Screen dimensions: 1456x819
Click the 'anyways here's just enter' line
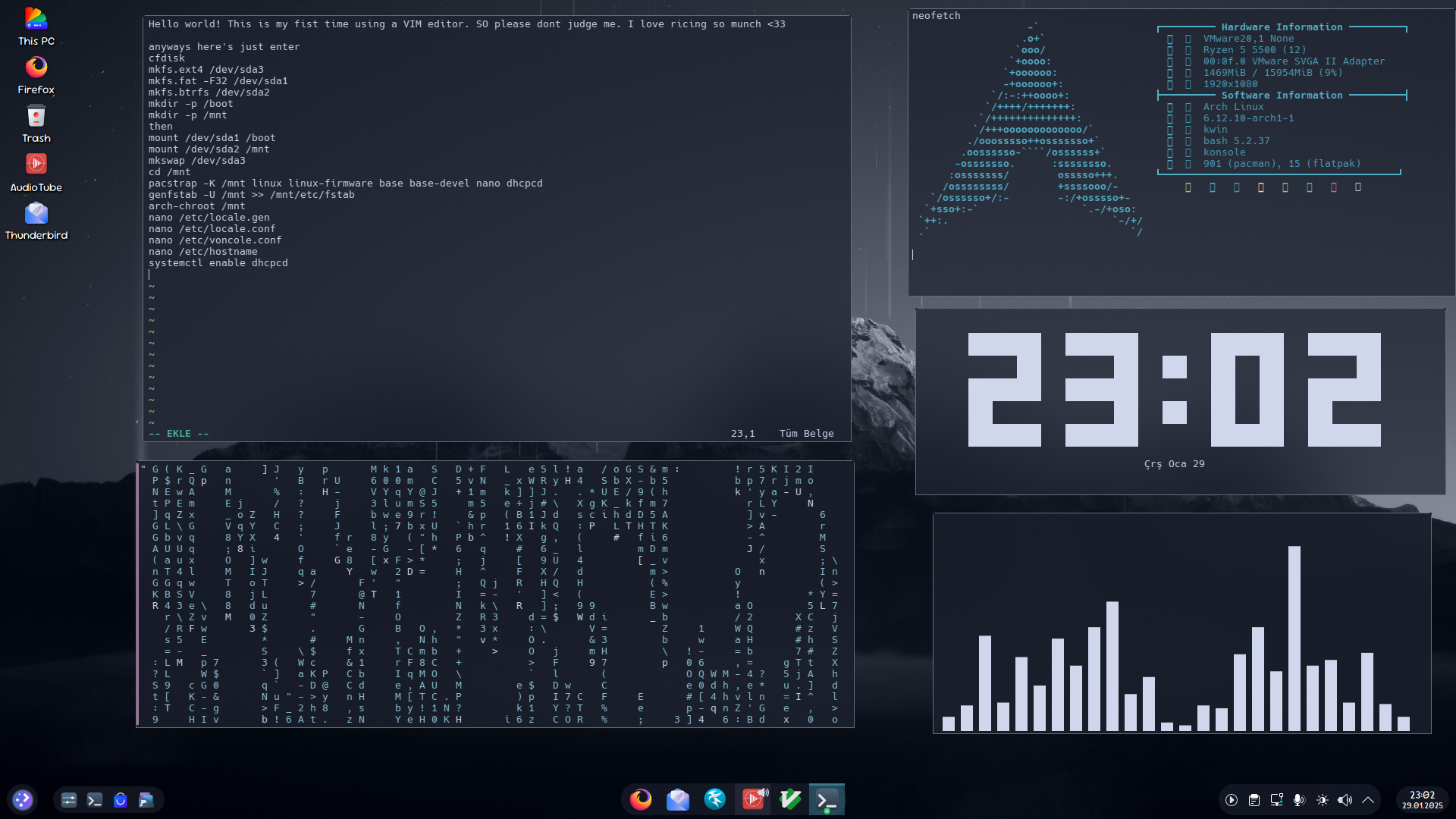click(224, 47)
